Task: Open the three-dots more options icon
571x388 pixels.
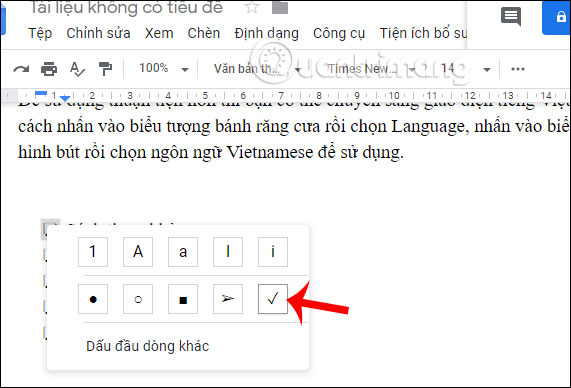Action: coord(517,69)
